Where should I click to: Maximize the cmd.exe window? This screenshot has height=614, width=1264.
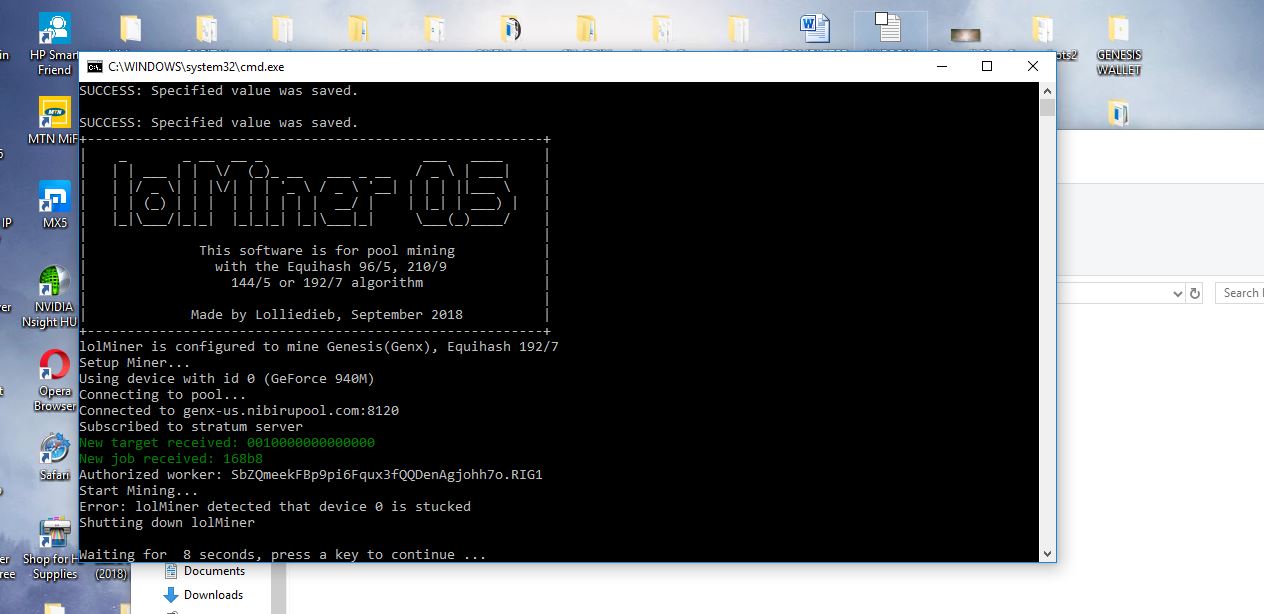pos(987,66)
